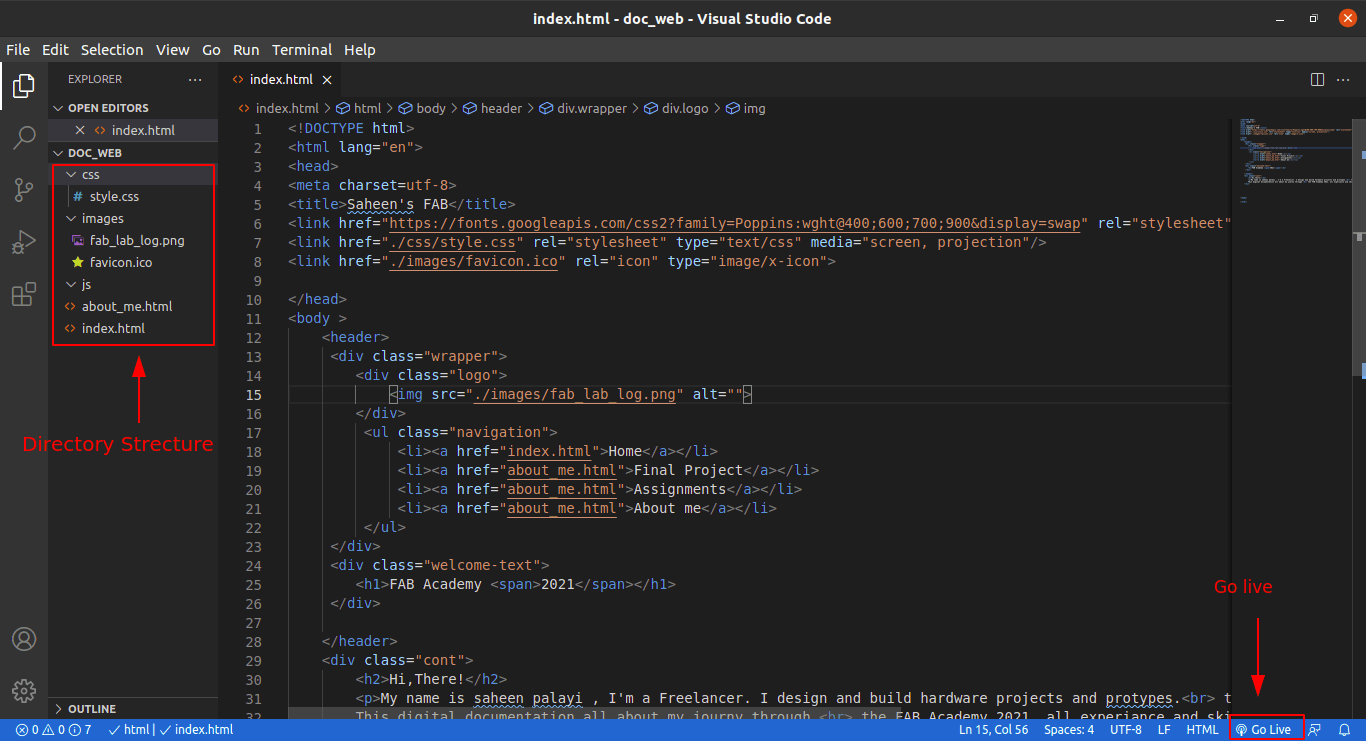The image size is (1366, 741).
Task: Open the Extensions view
Action: coord(24,294)
